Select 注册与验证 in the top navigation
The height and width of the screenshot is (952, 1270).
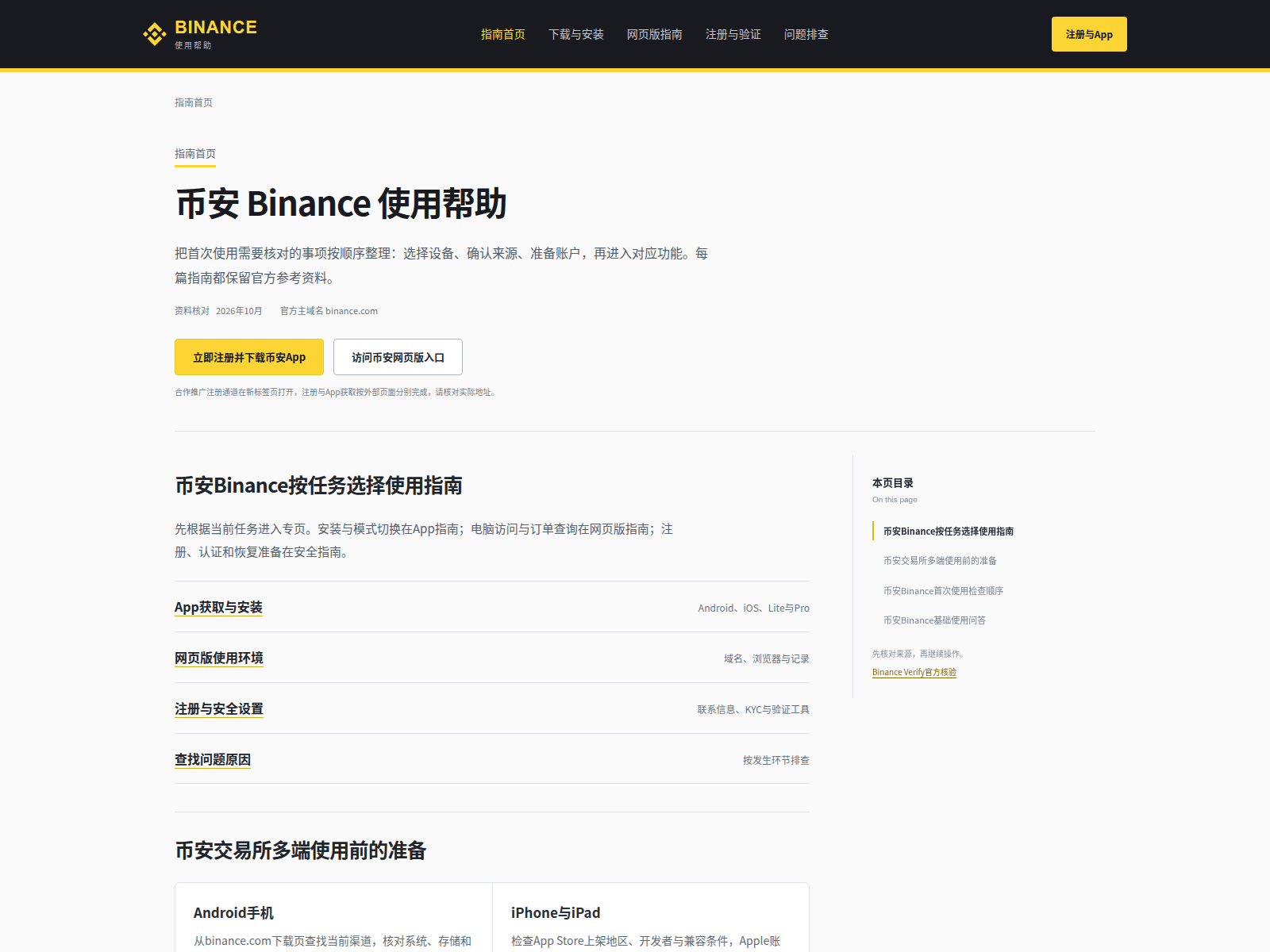tap(733, 34)
